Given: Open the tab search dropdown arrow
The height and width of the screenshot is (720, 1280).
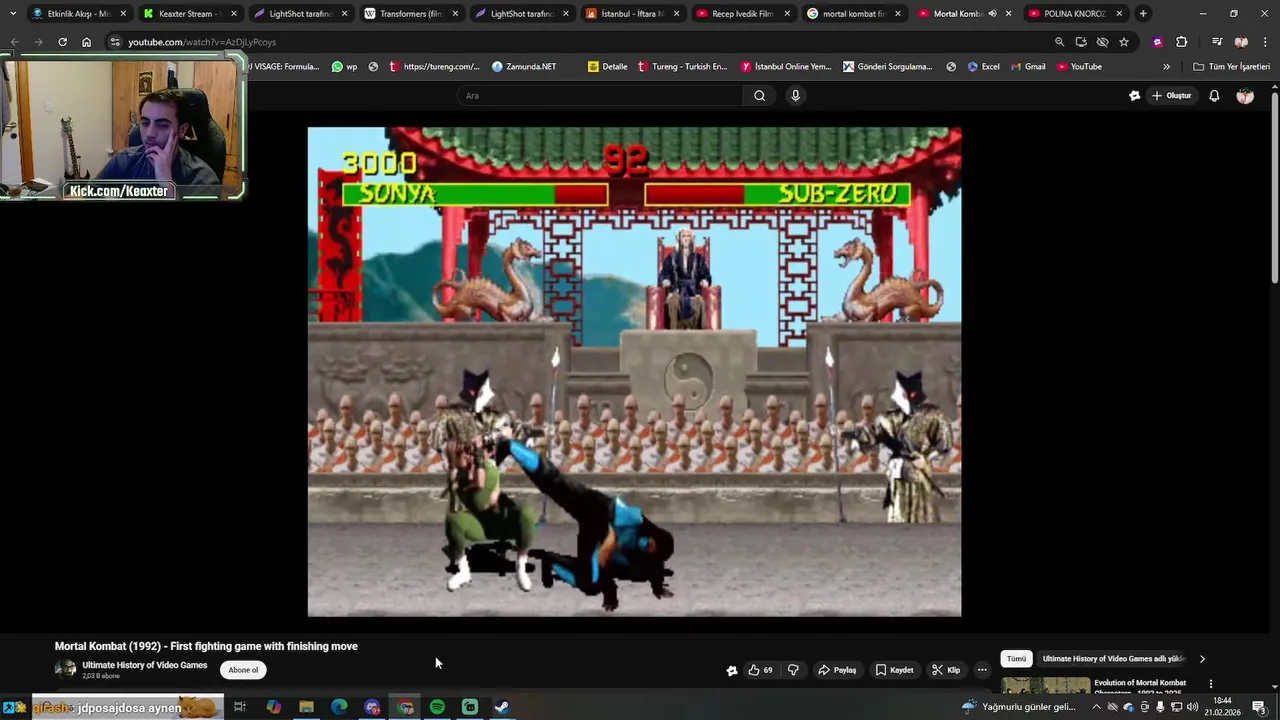Looking at the screenshot, I should tap(12, 14).
